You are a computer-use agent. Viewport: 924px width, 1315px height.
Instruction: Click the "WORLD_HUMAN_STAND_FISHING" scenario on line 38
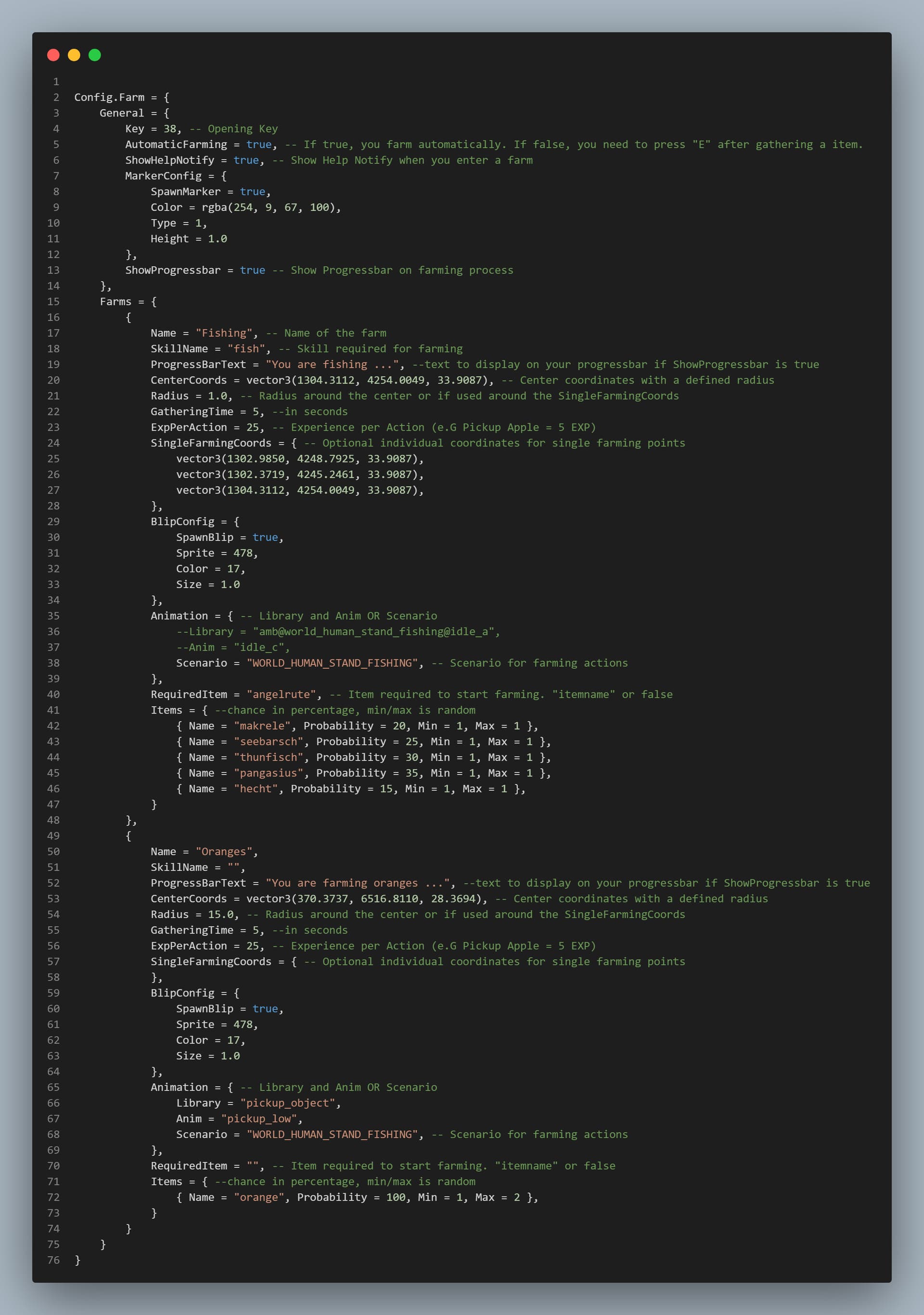click(332, 663)
